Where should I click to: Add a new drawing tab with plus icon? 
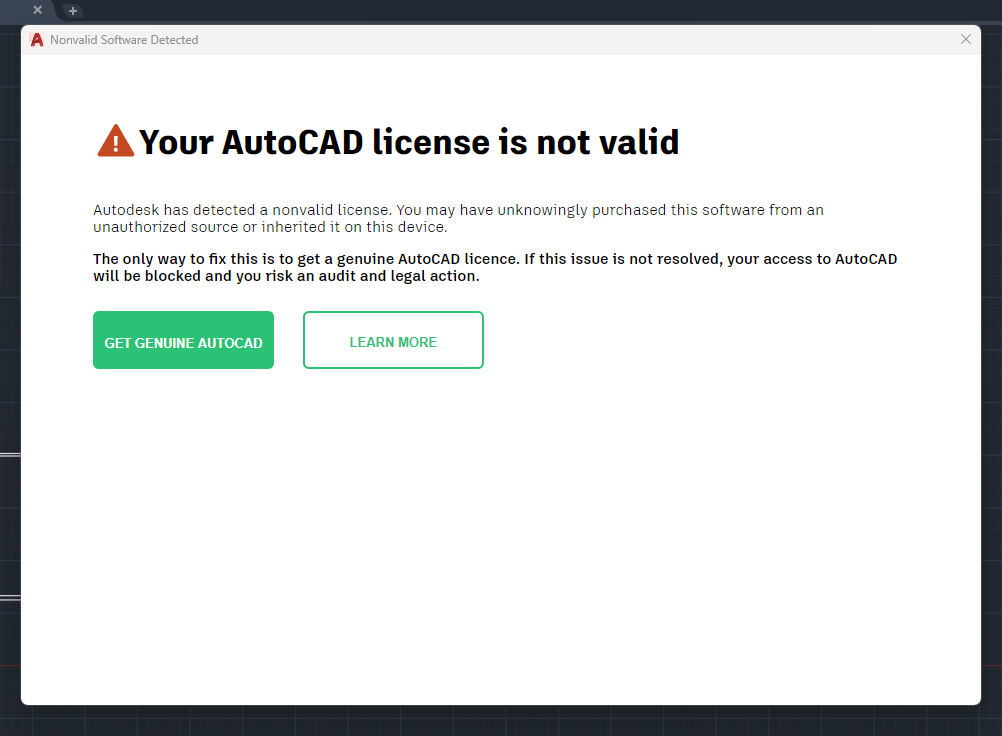coord(73,11)
